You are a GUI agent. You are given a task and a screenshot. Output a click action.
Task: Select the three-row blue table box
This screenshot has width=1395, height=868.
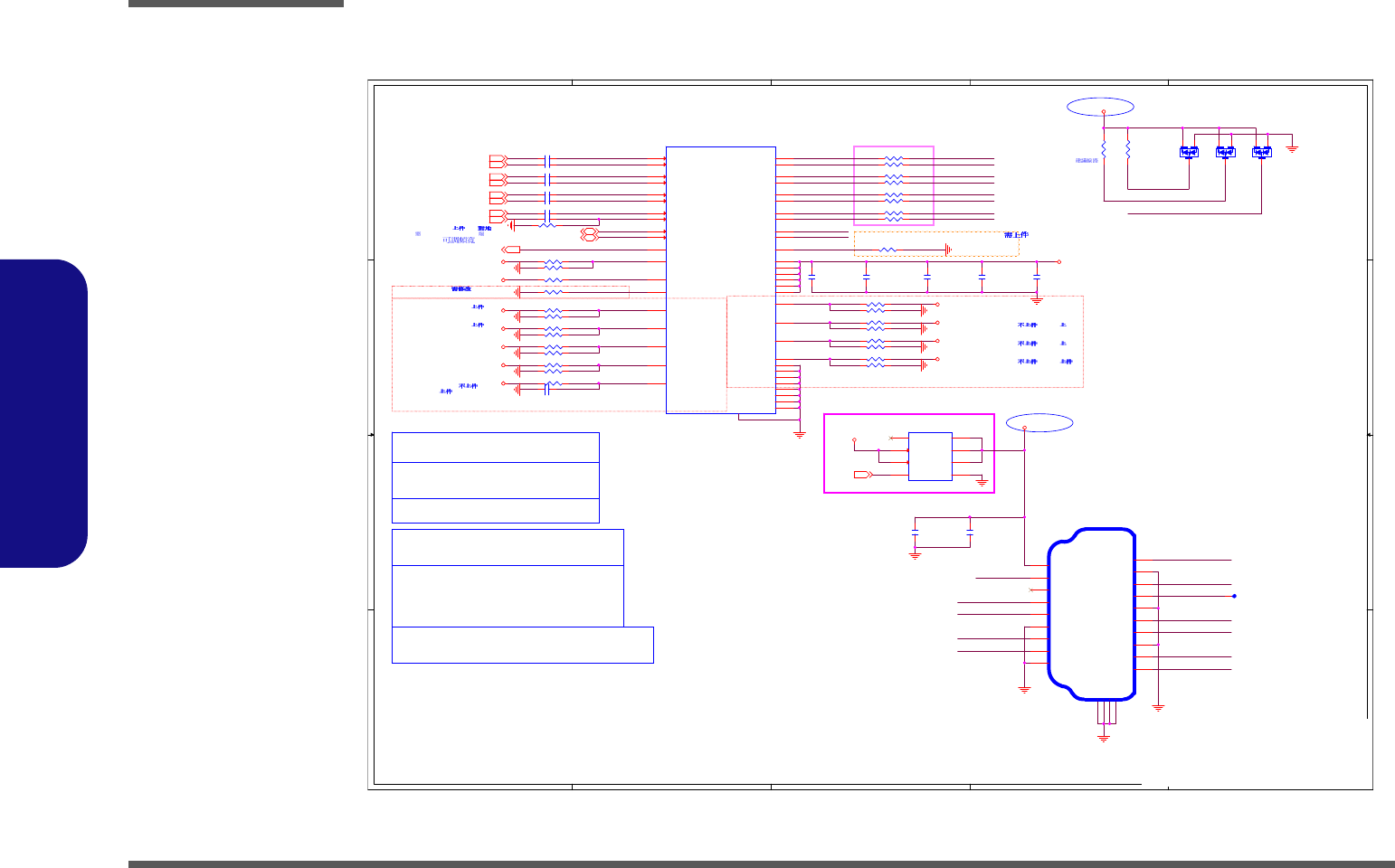point(496,477)
